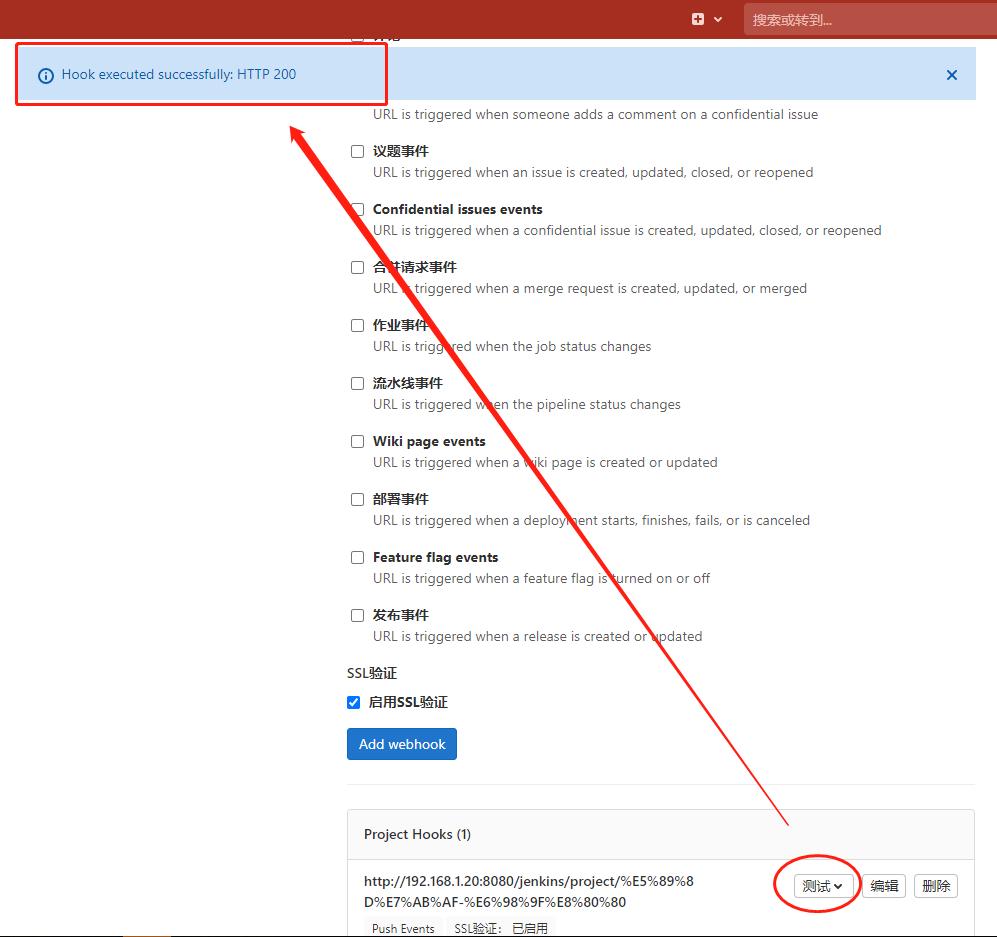Click the info icon in the success alert
Viewport: 997px width, 937px height.
click(x=47, y=74)
